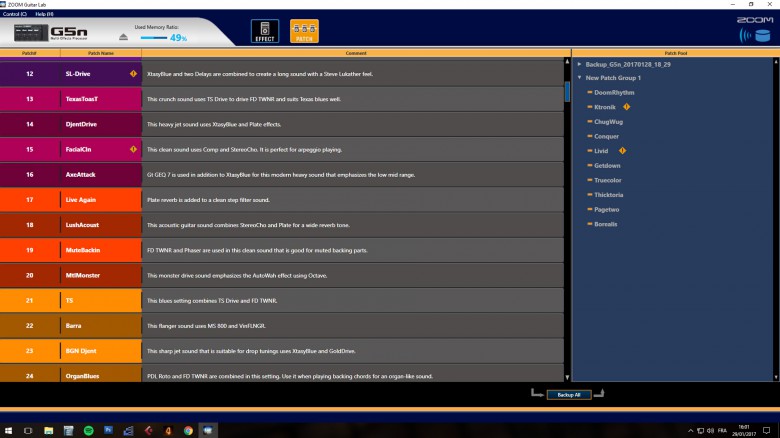Click the patch list scrollbar thumb
780x438 pixels.
point(567,92)
